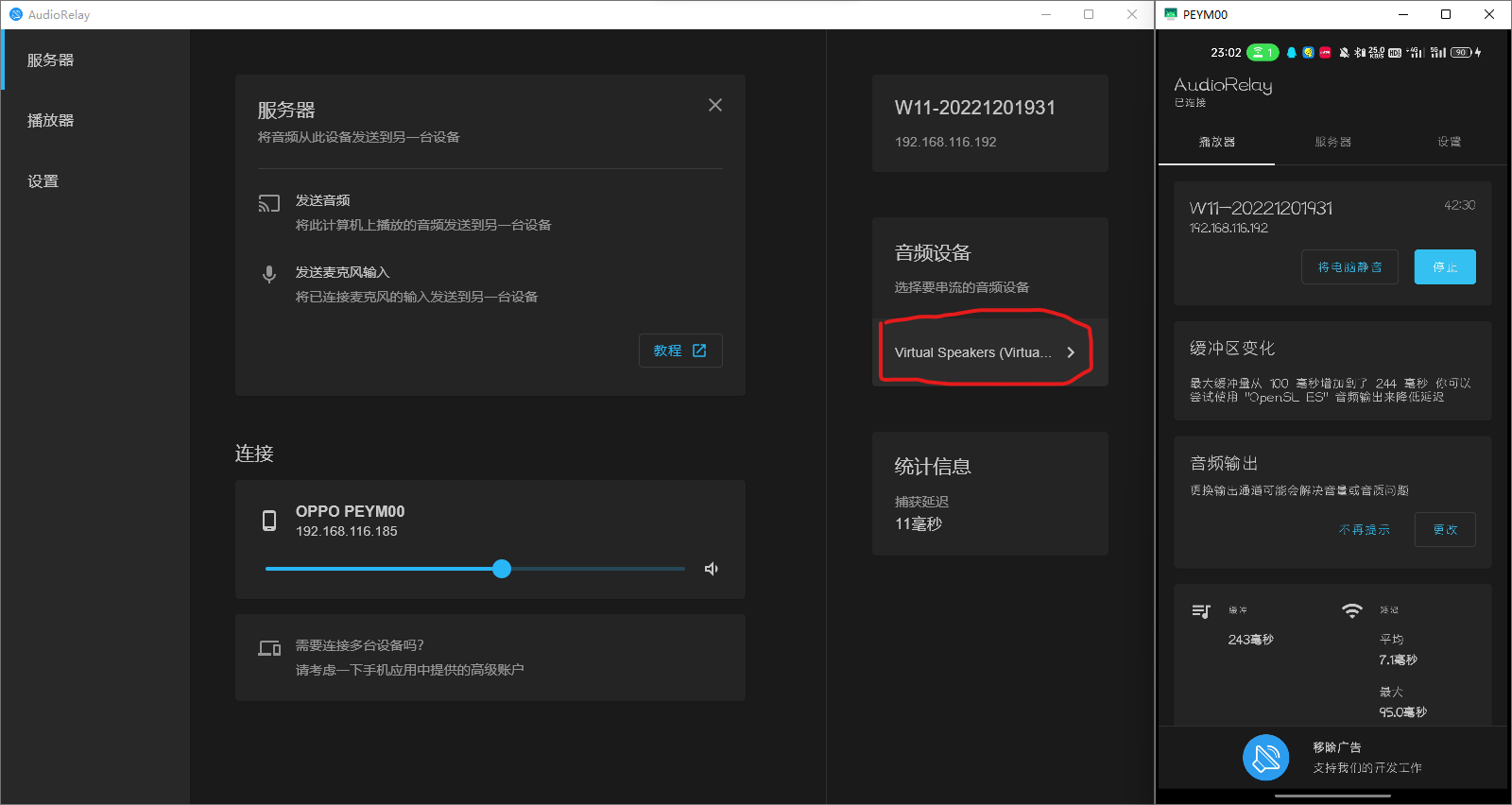
Task: Click the green hotspot indicator in phone status bar
Action: click(1263, 53)
